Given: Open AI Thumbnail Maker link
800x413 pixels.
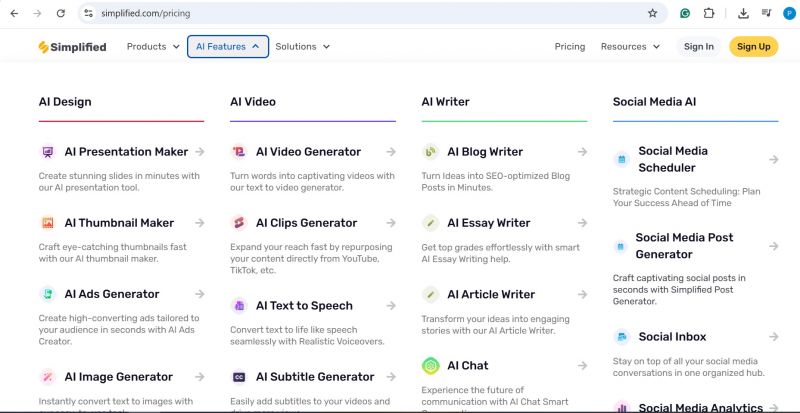Looking at the screenshot, I should tap(119, 223).
